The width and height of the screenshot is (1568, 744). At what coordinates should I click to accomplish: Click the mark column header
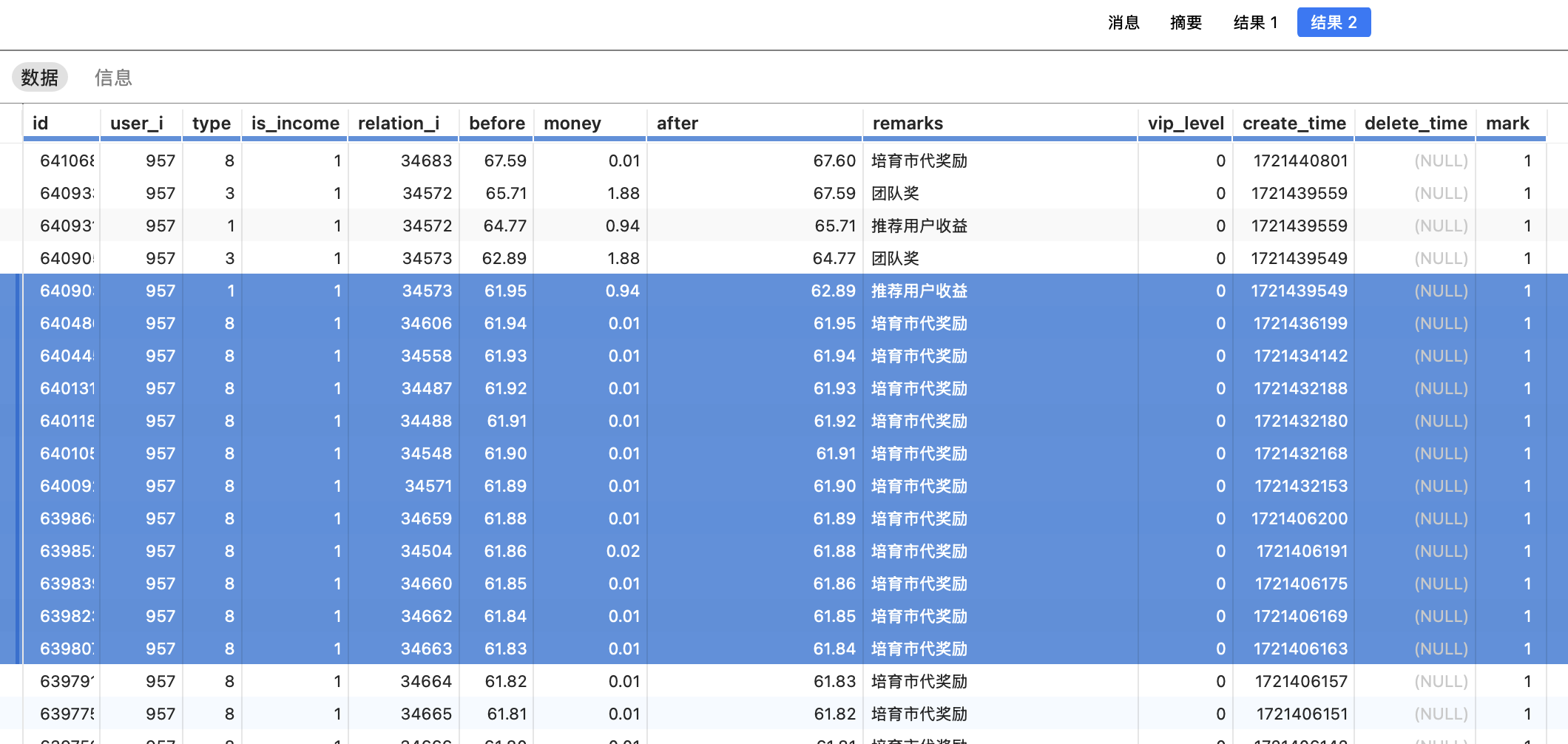pos(1511,124)
